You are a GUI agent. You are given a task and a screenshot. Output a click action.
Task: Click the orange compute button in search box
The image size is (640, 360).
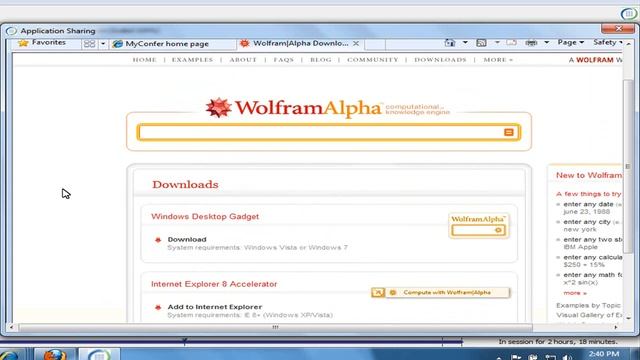509,132
